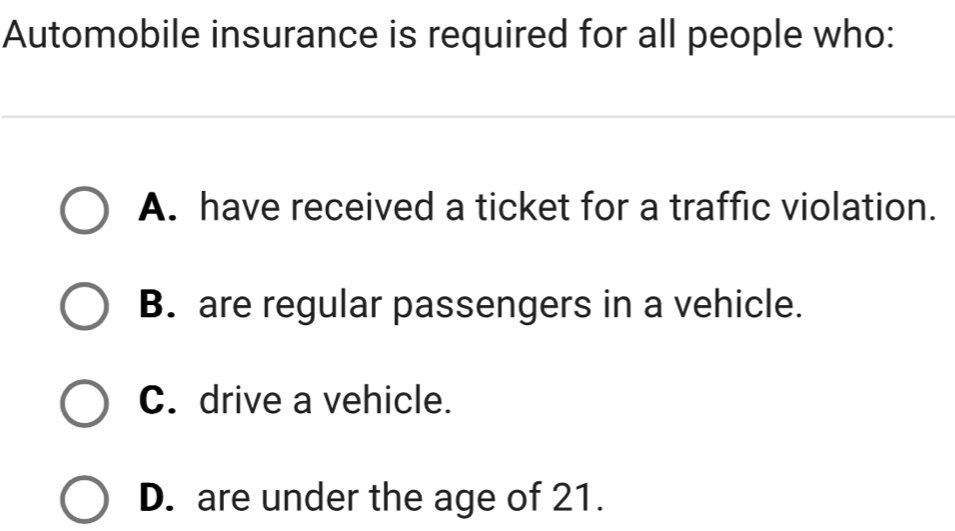Click the question text 'Automobile insurance is required'
The width and height of the screenshot is (955, 531).
(286, 34)
